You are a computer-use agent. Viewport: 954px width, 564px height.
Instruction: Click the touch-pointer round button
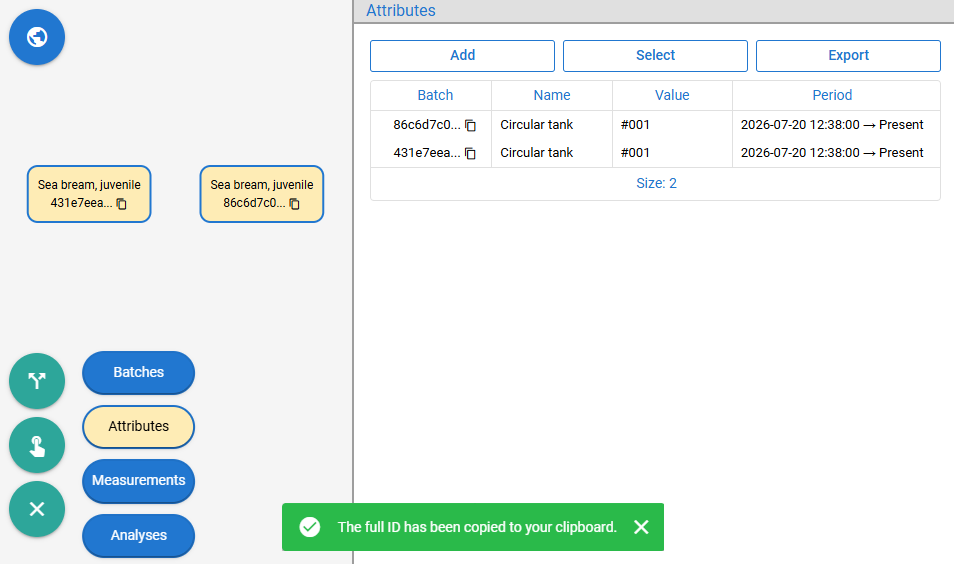(37, 445)
